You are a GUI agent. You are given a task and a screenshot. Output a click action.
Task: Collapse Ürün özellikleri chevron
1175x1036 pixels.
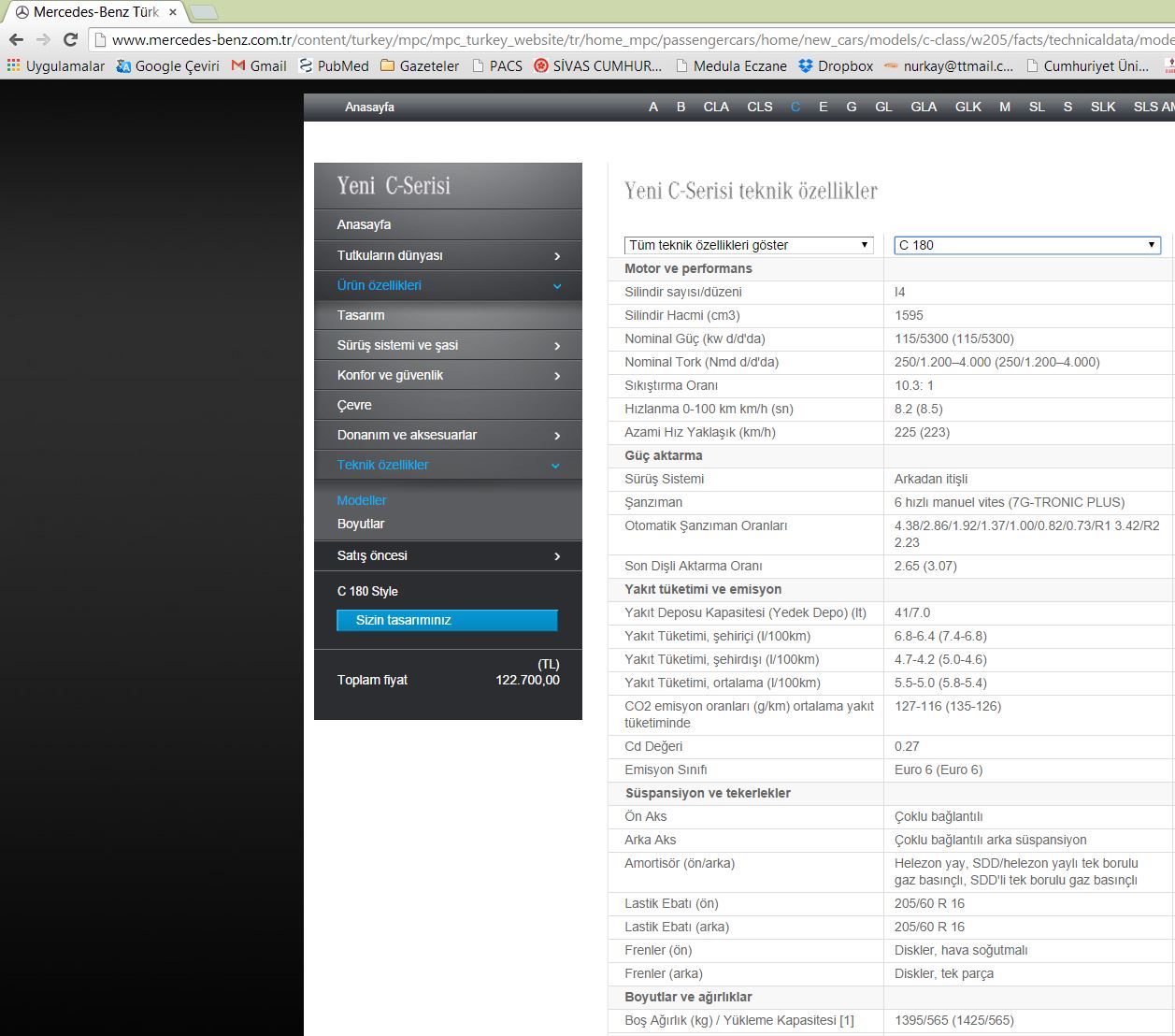pyautogui.click(x=557, y=286)
